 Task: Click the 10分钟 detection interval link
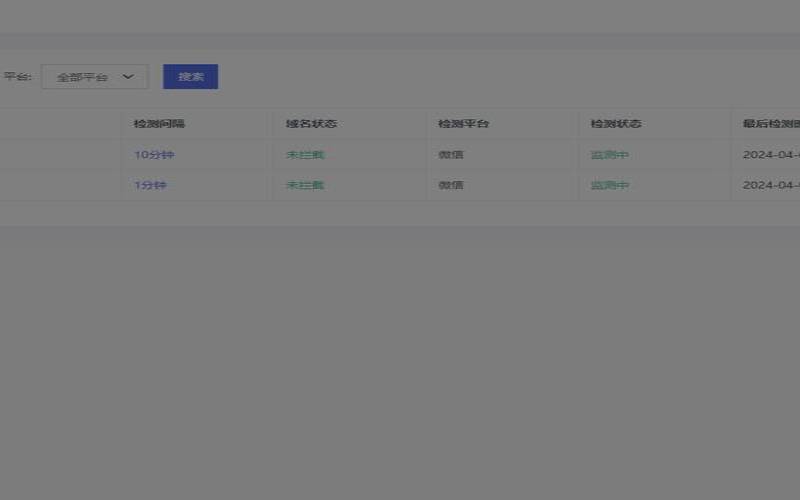[x=154, y=155]
